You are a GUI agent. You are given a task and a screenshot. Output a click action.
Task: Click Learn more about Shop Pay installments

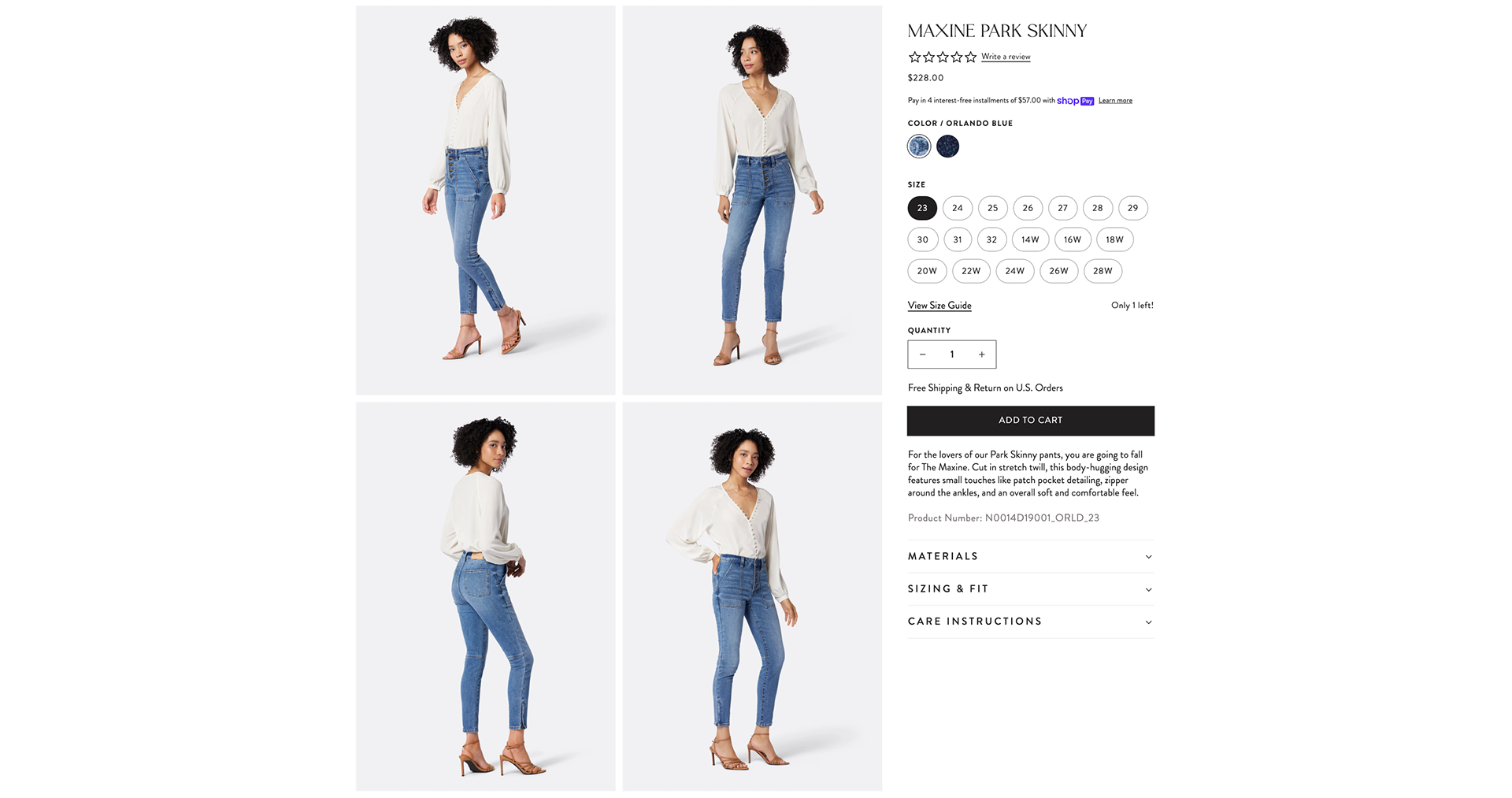(1115, 101)
